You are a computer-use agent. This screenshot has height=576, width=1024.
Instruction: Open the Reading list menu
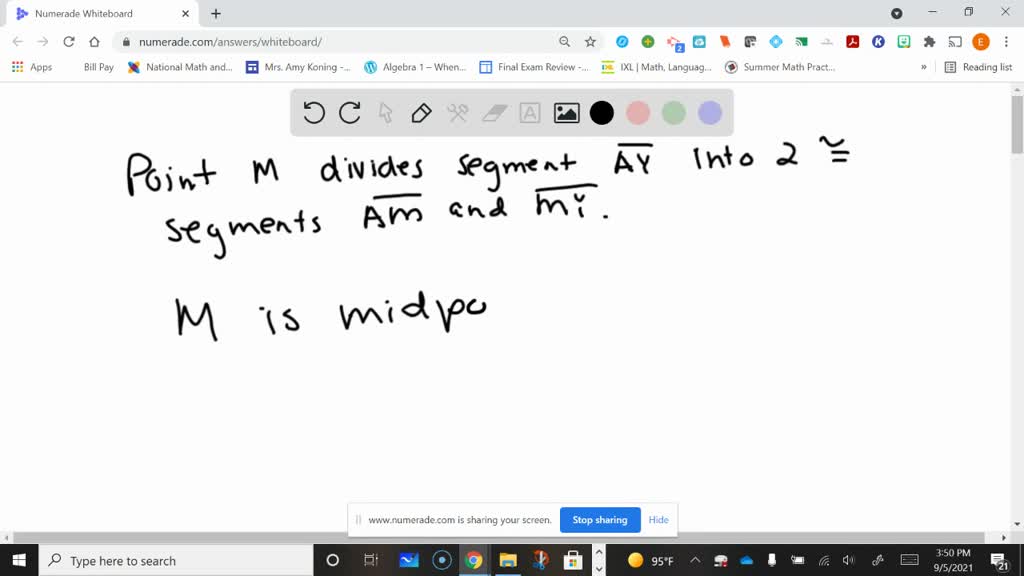(x=981, y=67)
